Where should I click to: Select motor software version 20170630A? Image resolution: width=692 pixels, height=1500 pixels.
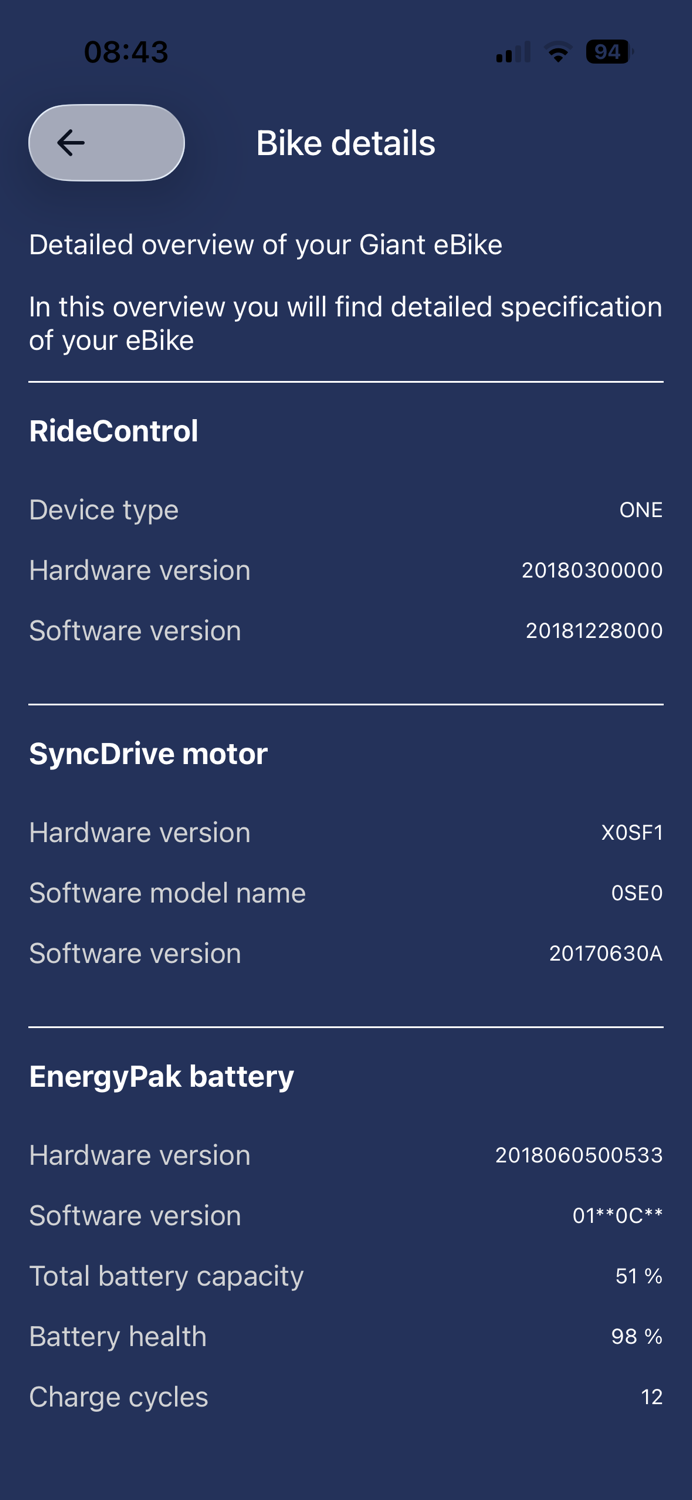pyautogui.click(x=606, y=953)
